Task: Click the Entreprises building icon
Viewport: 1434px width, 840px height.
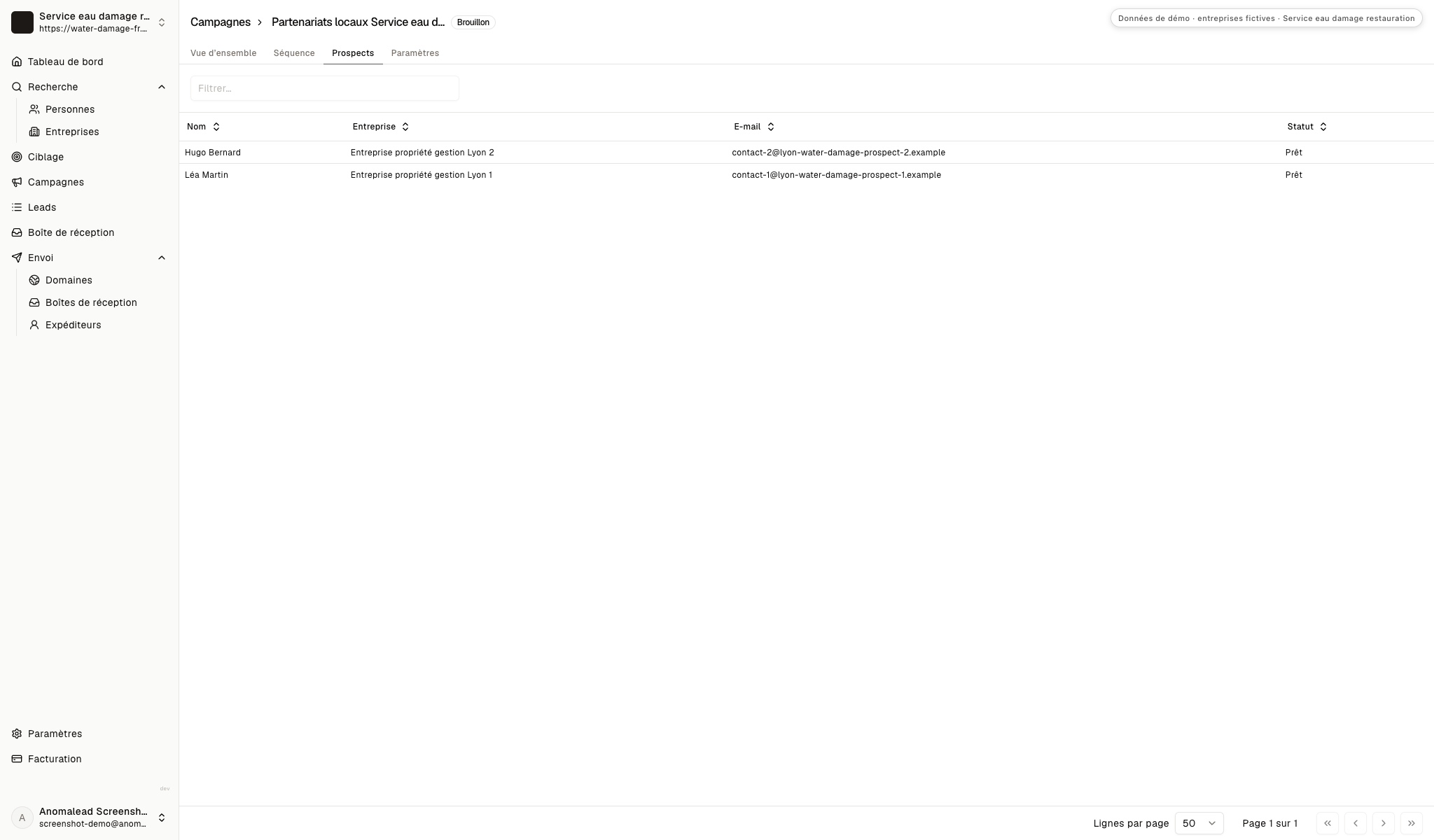Action: (x=34, y=132)
